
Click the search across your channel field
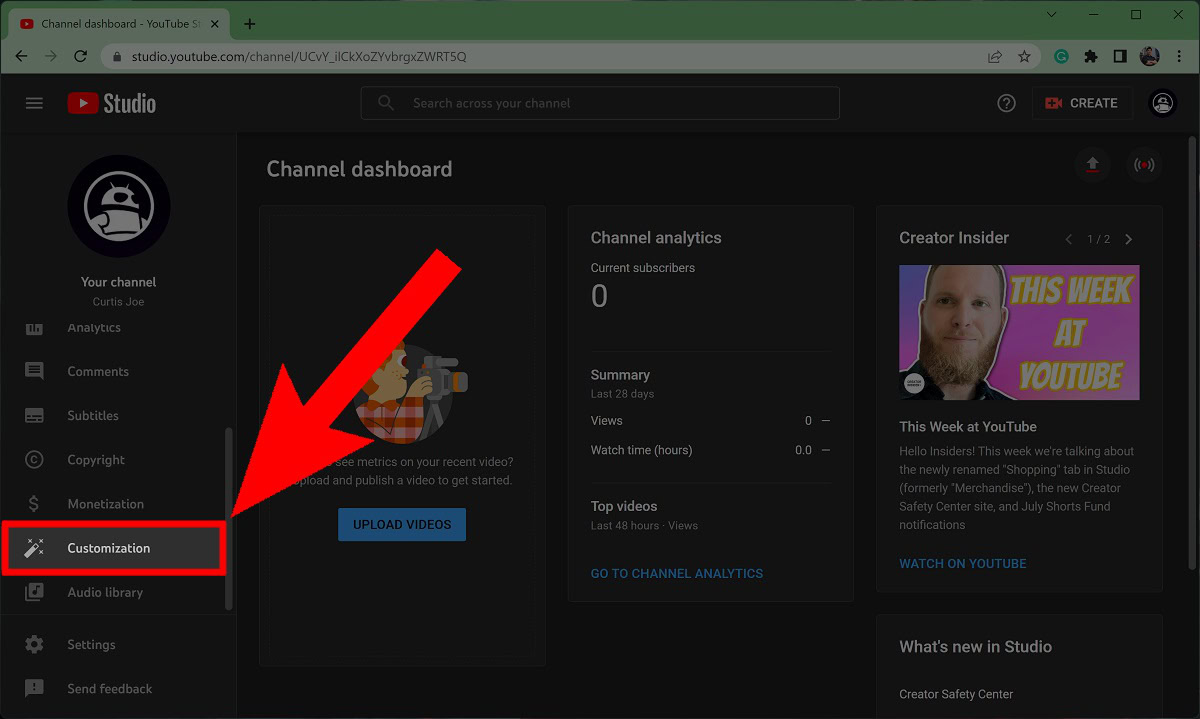pos(600,103)
